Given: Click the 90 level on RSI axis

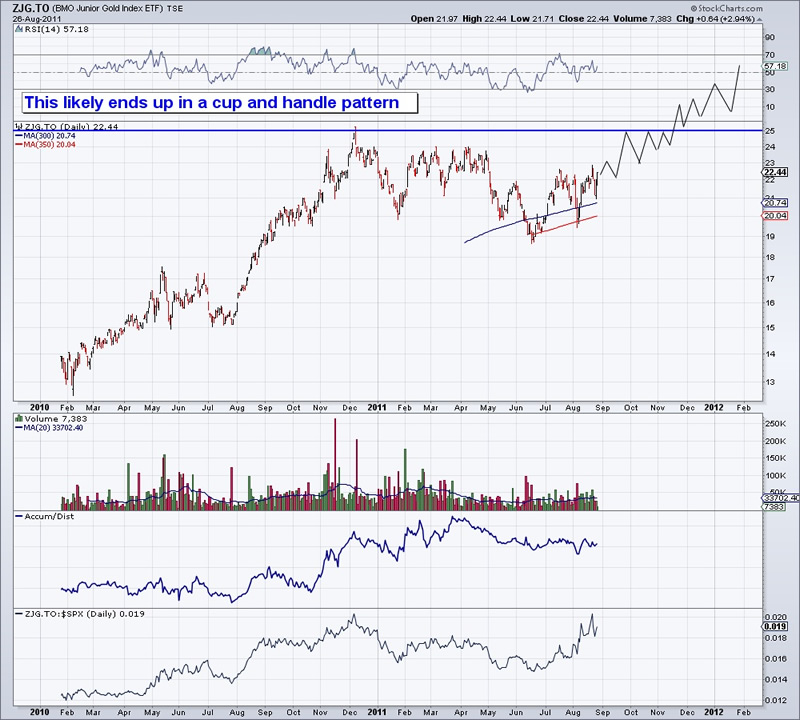Looking at the screenshot, I should pyautogui.click(x=769, y=37).
